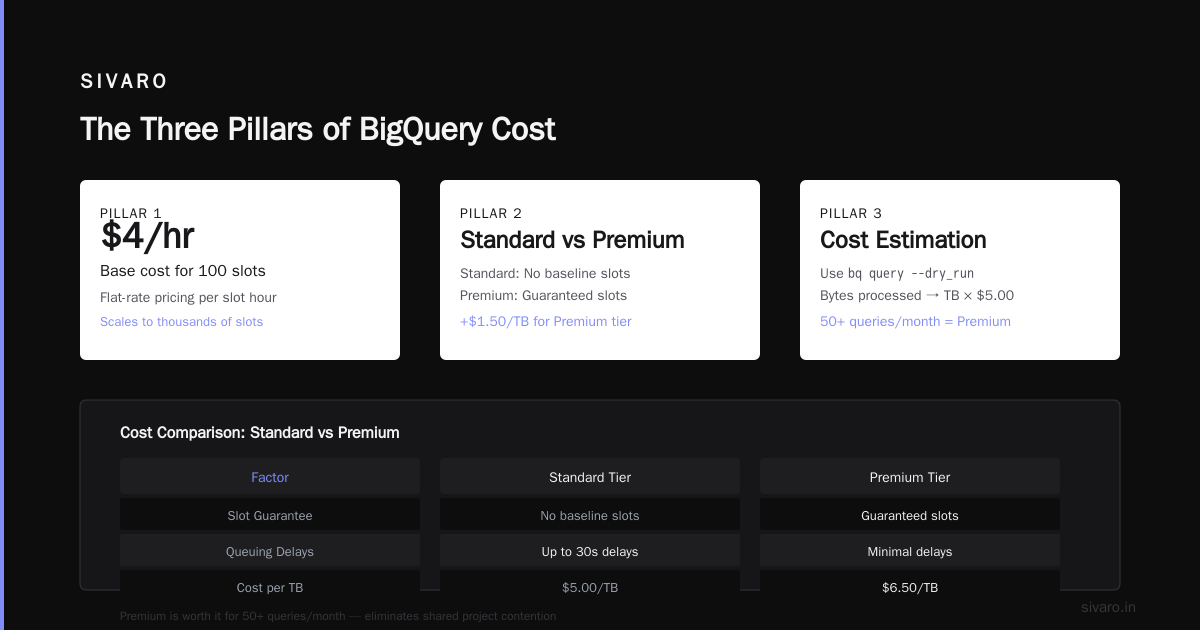This screenshot has width=1200, height=630.
Task: Click the 'Cost Estimation' card title
Action: [903, 240]
